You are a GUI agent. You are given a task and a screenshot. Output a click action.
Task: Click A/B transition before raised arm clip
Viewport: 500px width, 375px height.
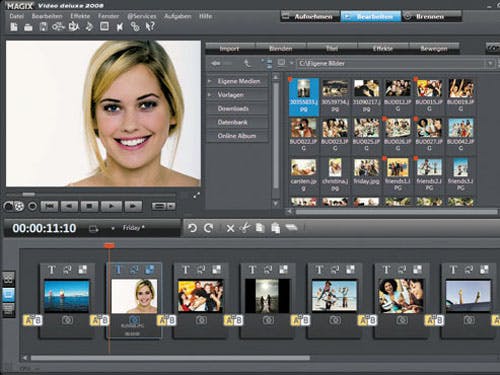coord(434,320)
